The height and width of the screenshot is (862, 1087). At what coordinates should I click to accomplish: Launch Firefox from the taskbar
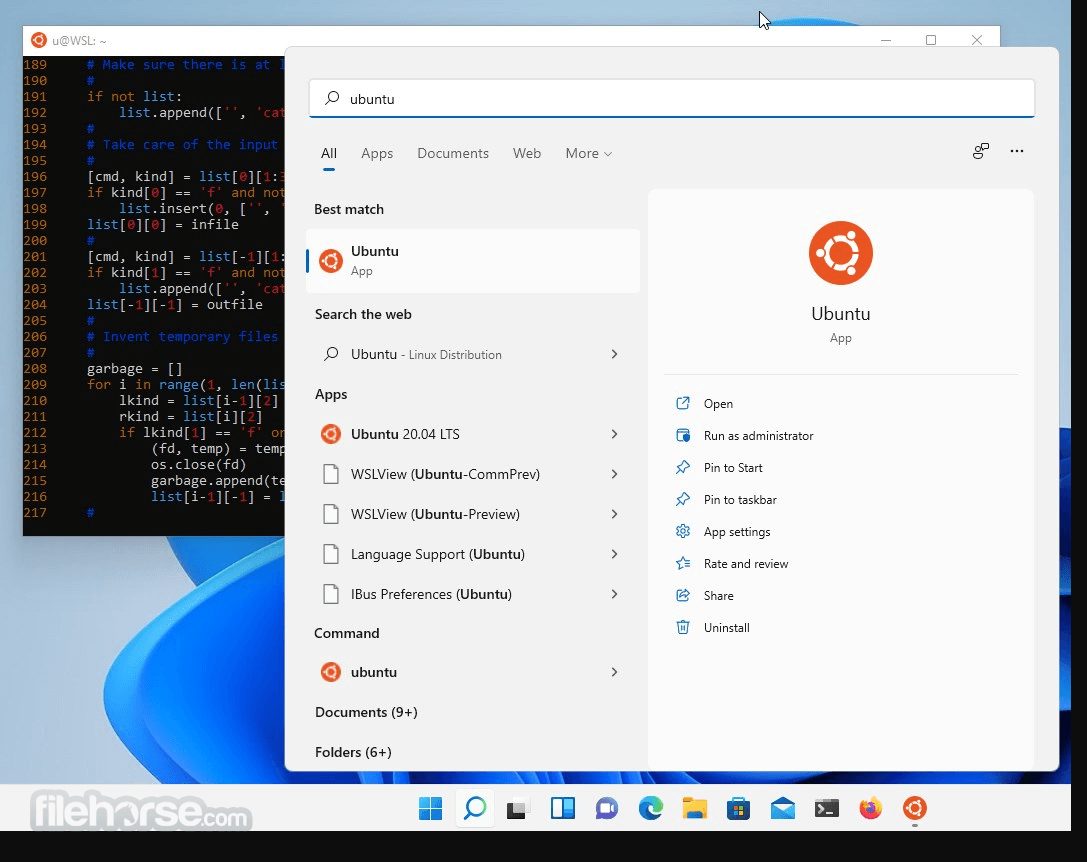pos(871,808)
